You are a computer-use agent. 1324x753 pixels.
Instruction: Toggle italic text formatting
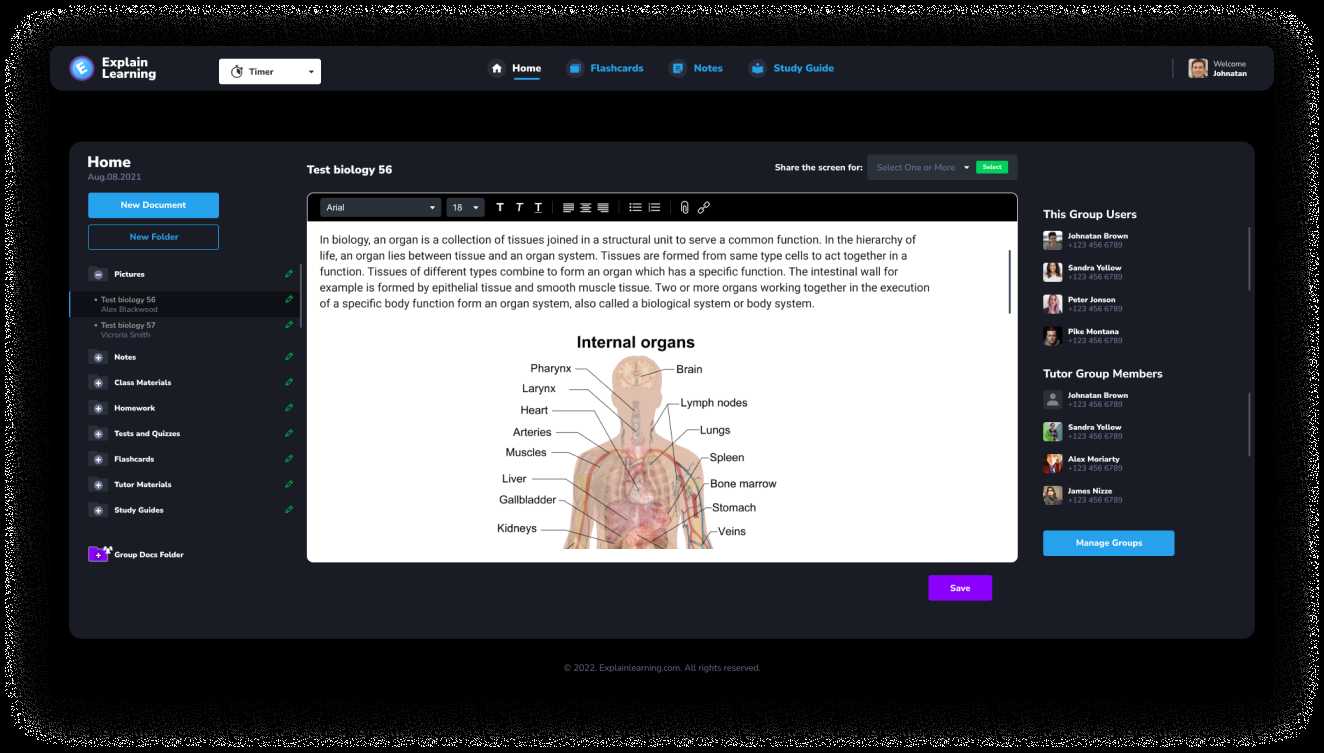519,208
